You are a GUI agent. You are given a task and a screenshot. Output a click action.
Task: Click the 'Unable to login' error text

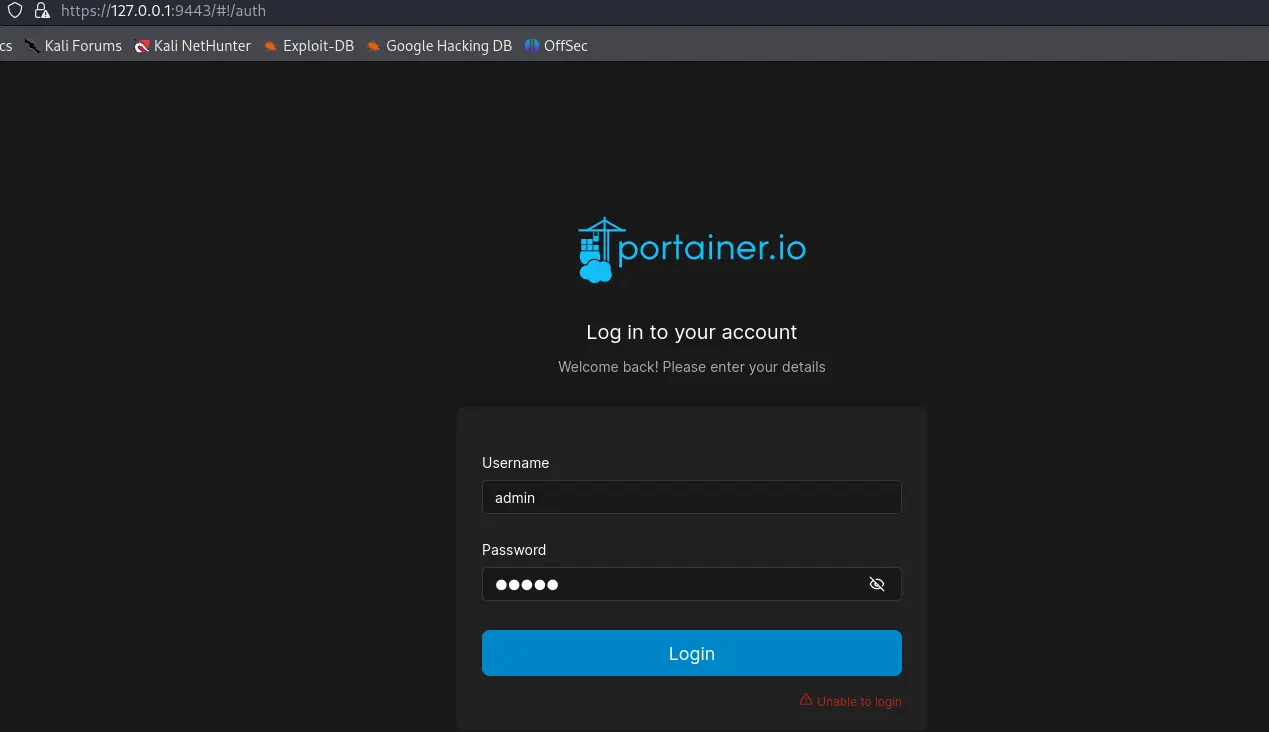click(x=859, y=702)
